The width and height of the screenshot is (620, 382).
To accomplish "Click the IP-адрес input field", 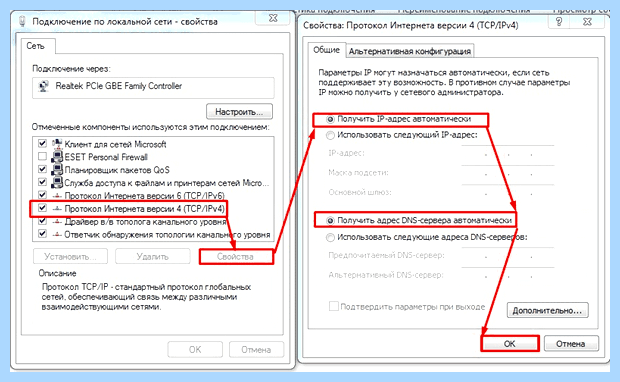I will (x=508, y=153).
